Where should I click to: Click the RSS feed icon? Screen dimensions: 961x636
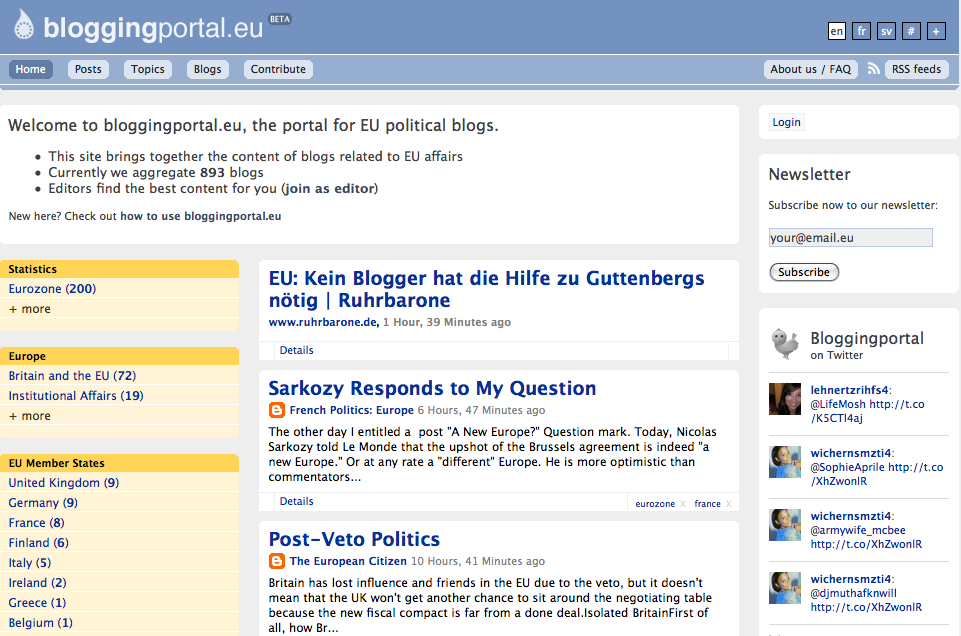tap(873, 69)
